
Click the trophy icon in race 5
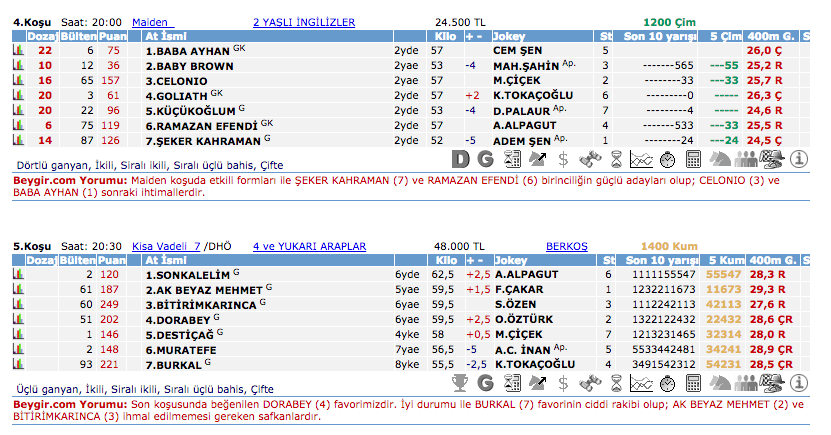pyautogui.click(x=460, y=382)
